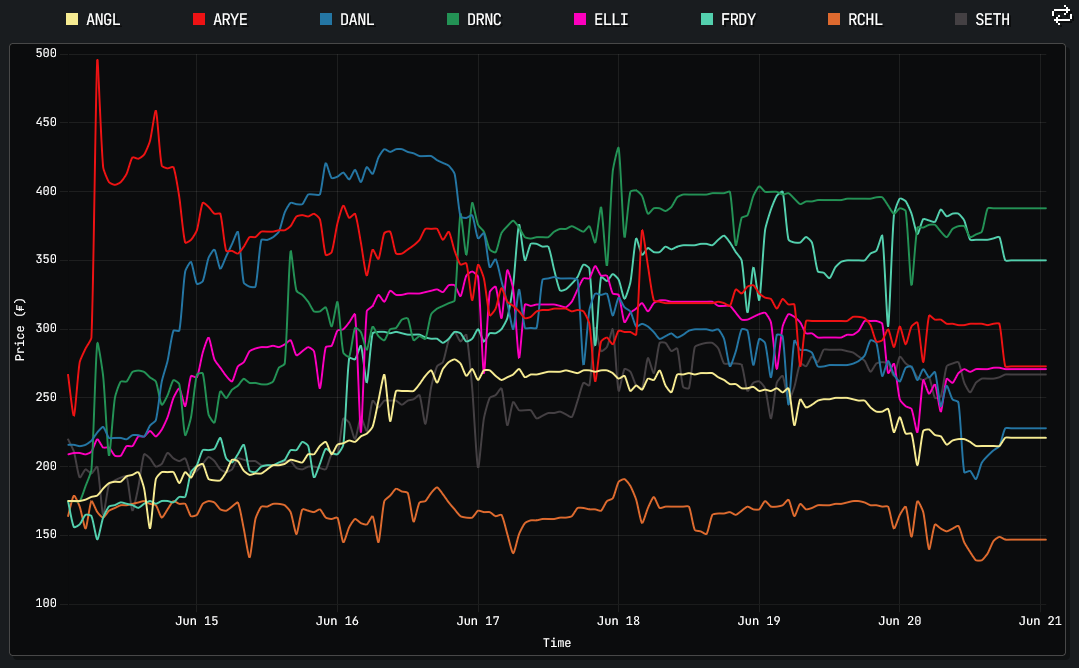
Task: Click the 150 price axis value
Action: click(46, 534)
